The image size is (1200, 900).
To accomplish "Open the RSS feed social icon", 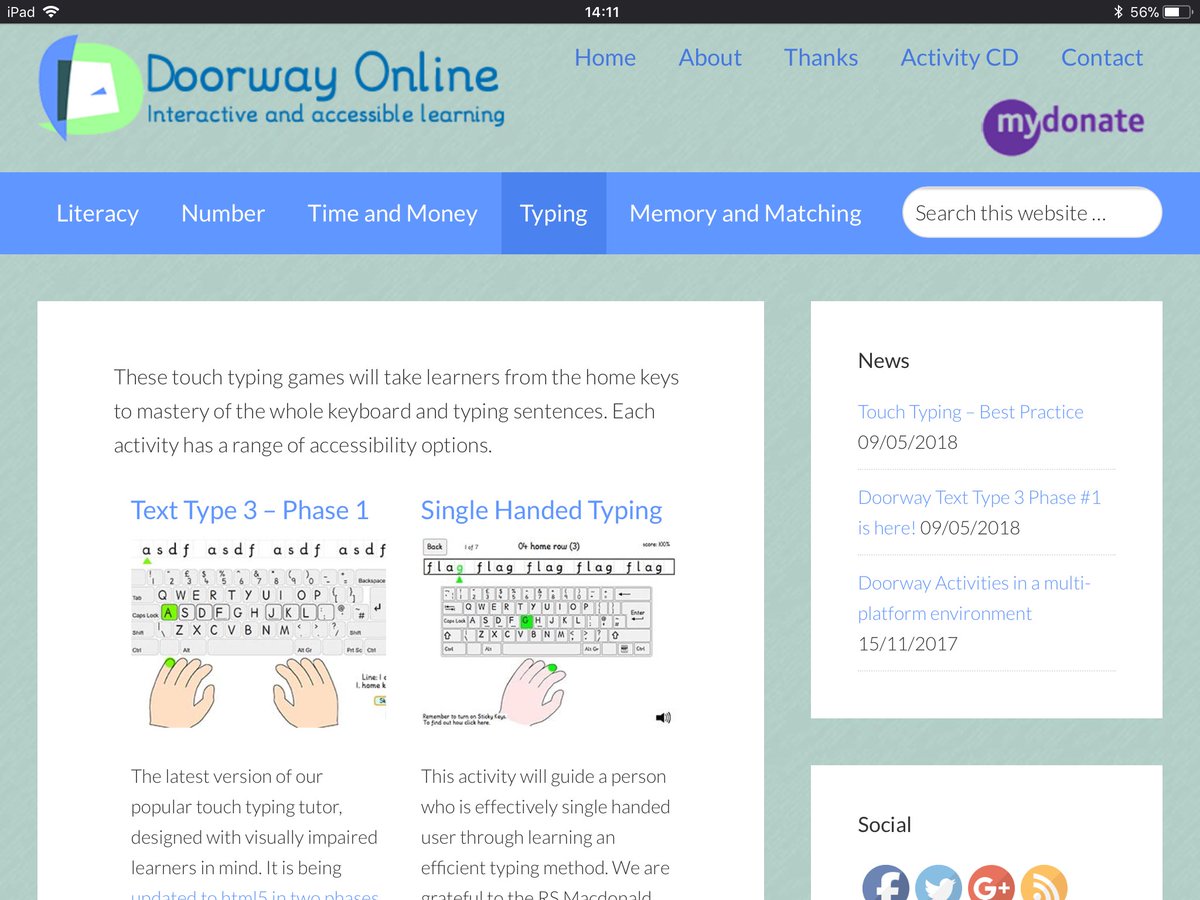I will [x=1044, y=883].
